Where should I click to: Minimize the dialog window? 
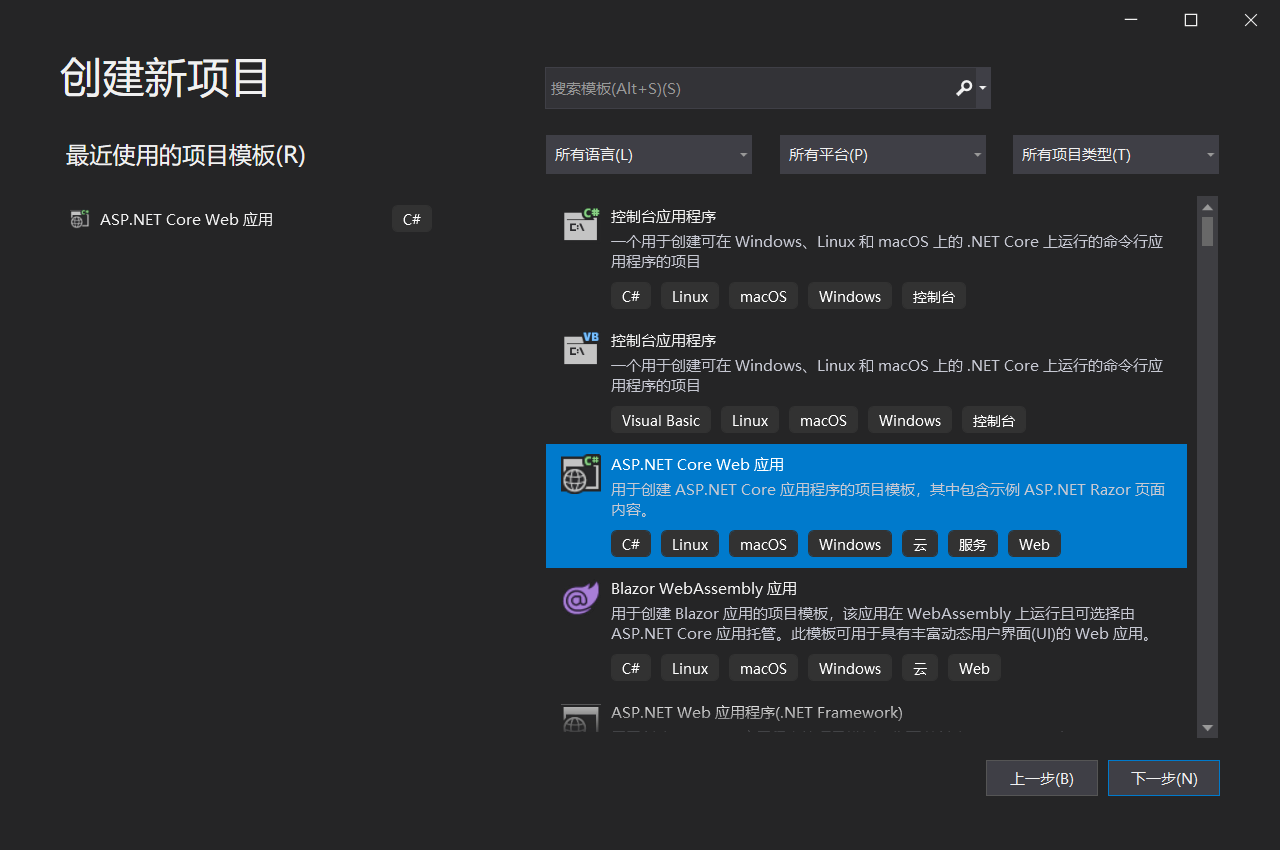tap(1130, 20)
